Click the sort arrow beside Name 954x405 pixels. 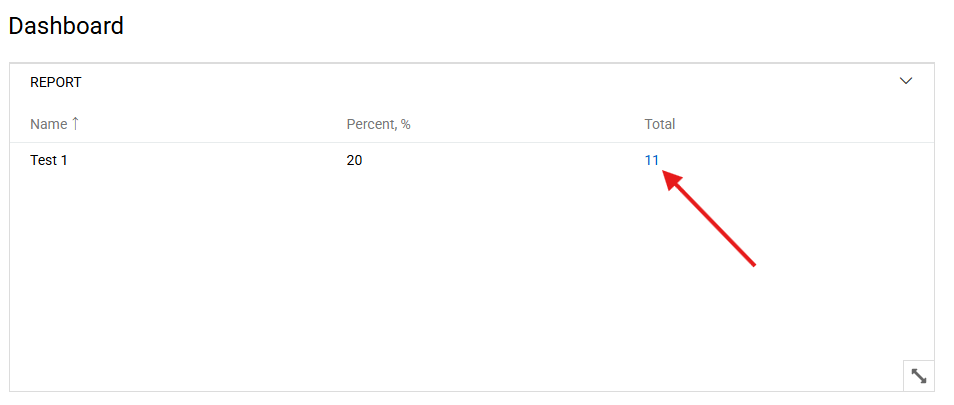click(75, 124)
